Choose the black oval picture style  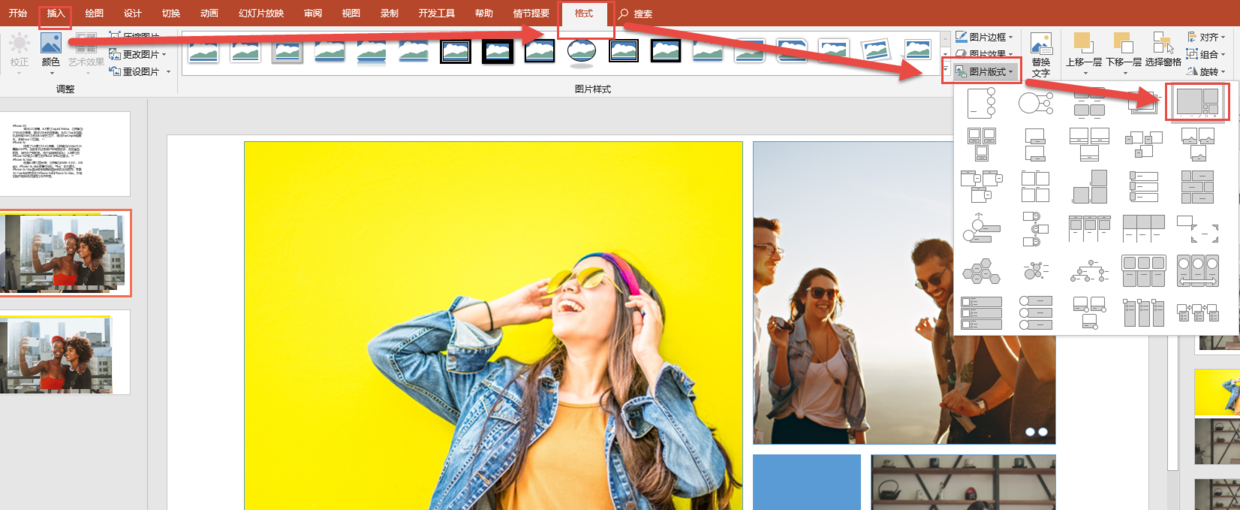[x=581, y=51]
